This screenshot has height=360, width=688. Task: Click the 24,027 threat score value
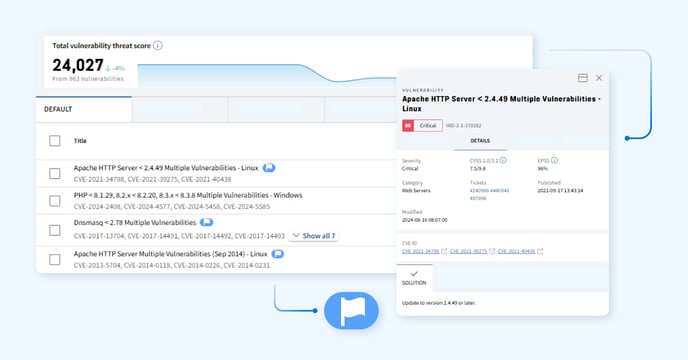[78, 65]
